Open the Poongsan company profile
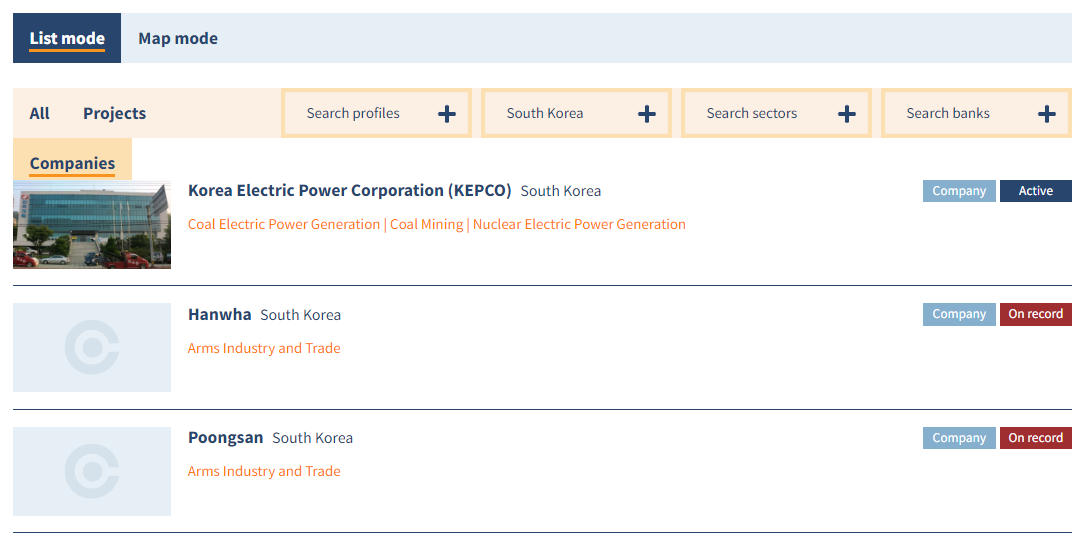The image size is (1084, 546). pyautogui.click(x=225, y=437)
